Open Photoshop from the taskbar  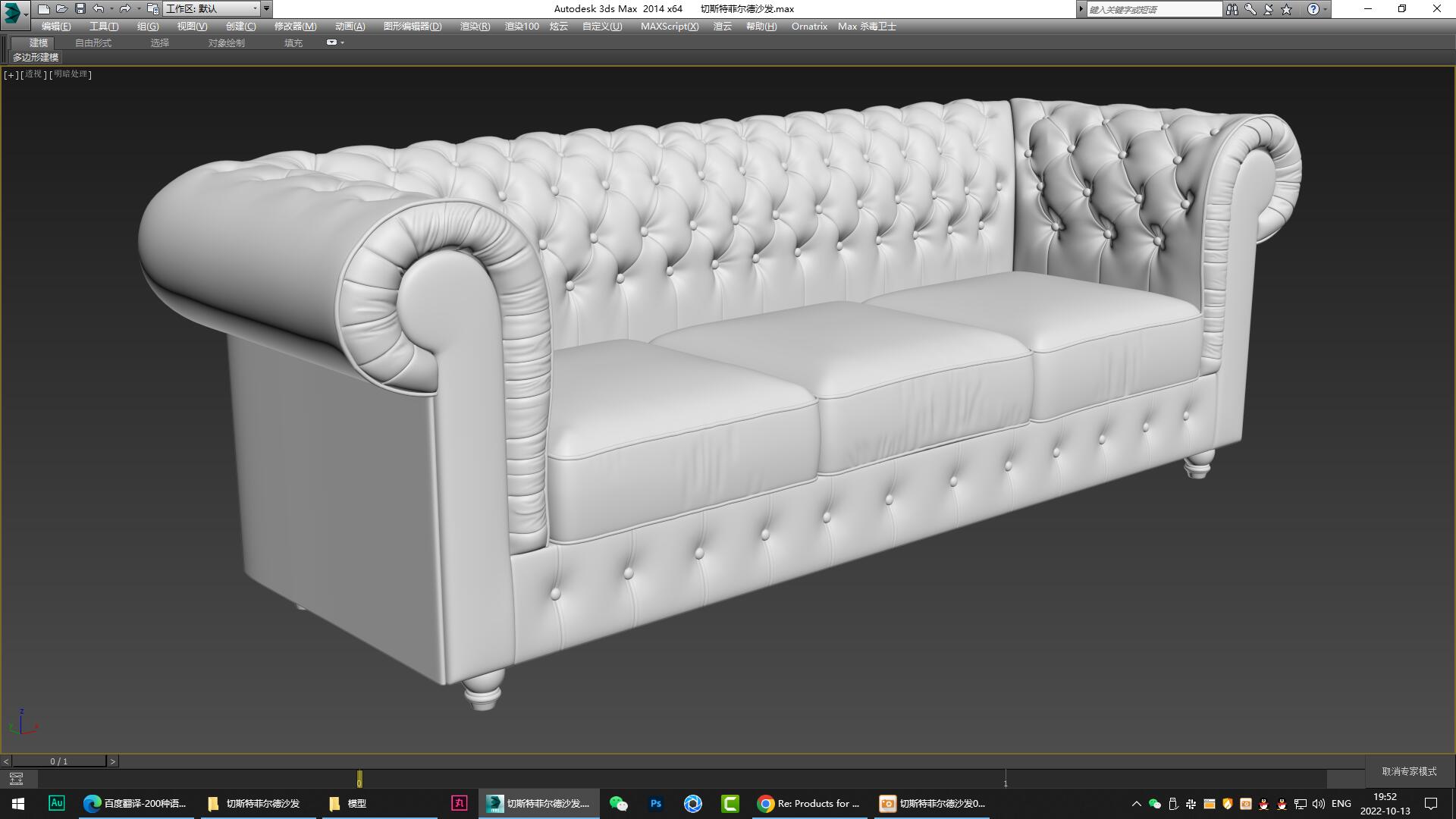point(655,803)
